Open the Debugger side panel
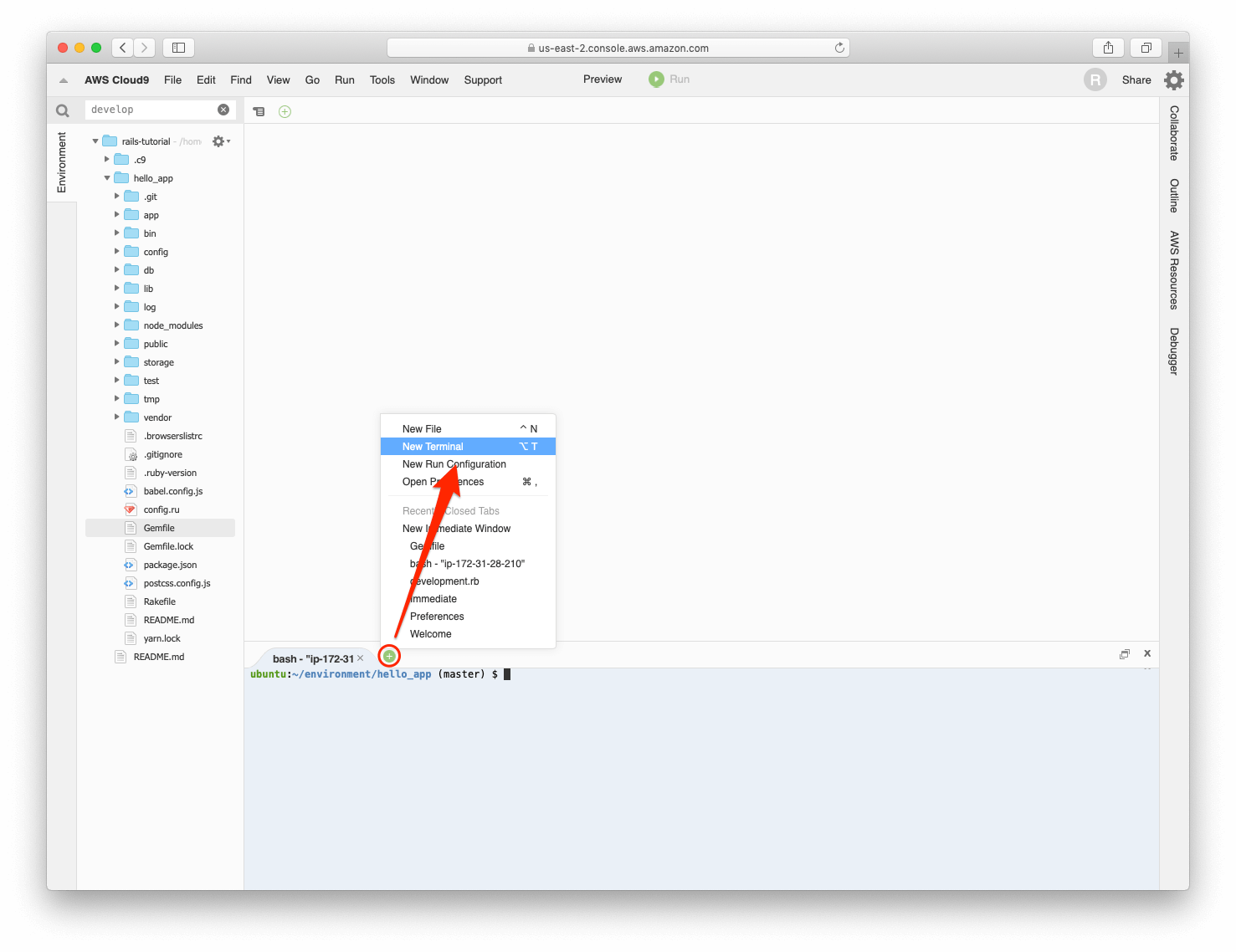Screen dimensions: 1236x952 (x=1174, y=351)
